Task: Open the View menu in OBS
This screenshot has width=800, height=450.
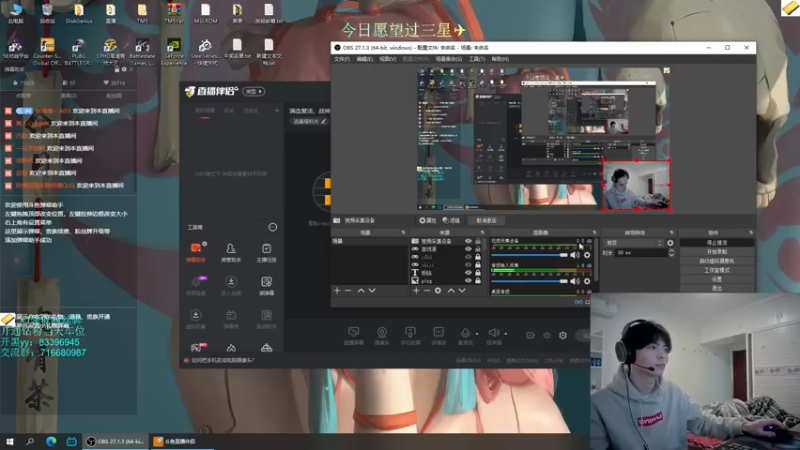Action: click(387, 59)
